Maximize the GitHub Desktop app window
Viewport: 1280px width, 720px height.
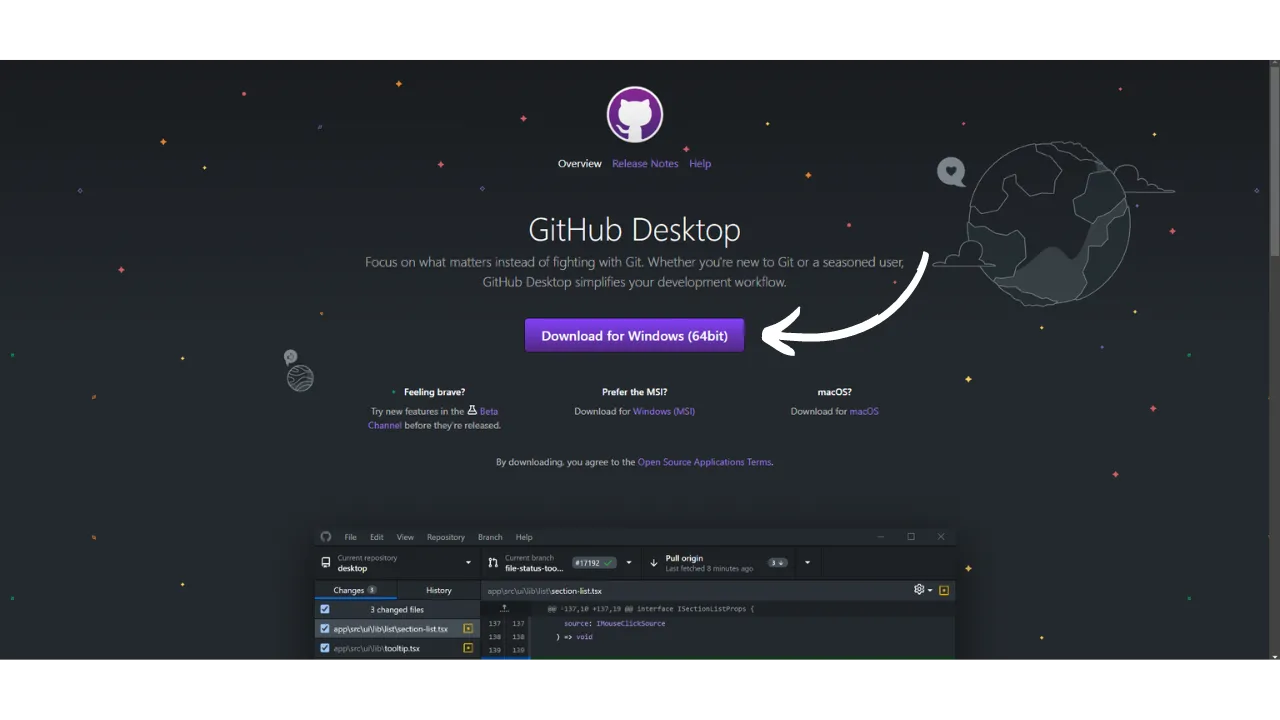pos(911,537)
